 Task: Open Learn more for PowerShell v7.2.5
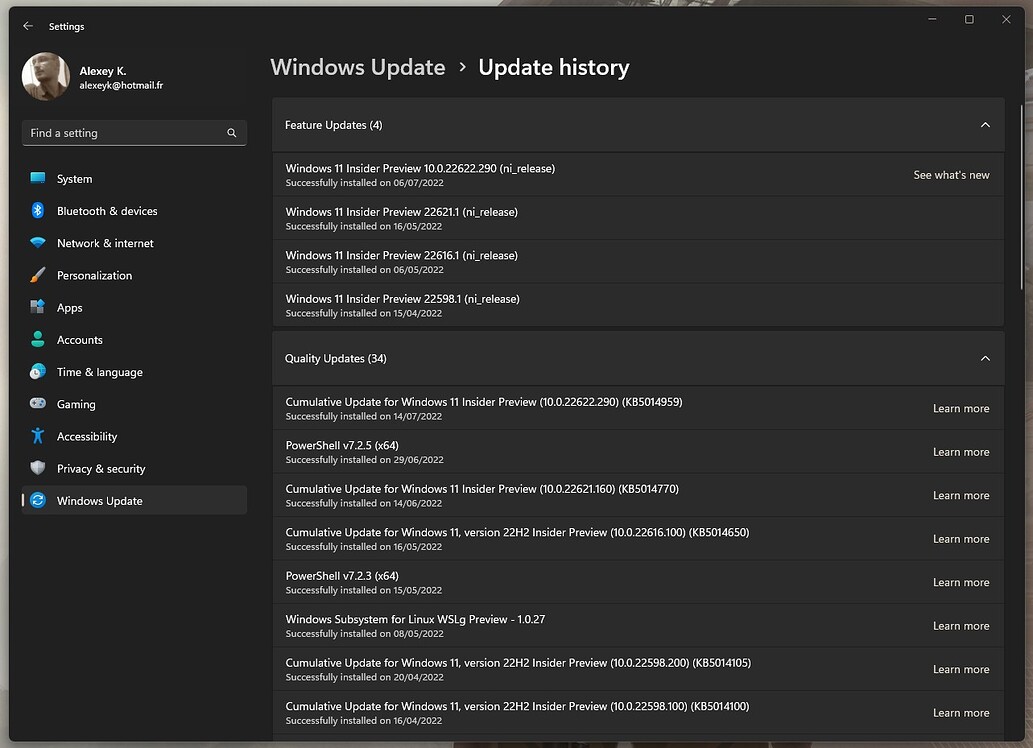coord(960,452)
